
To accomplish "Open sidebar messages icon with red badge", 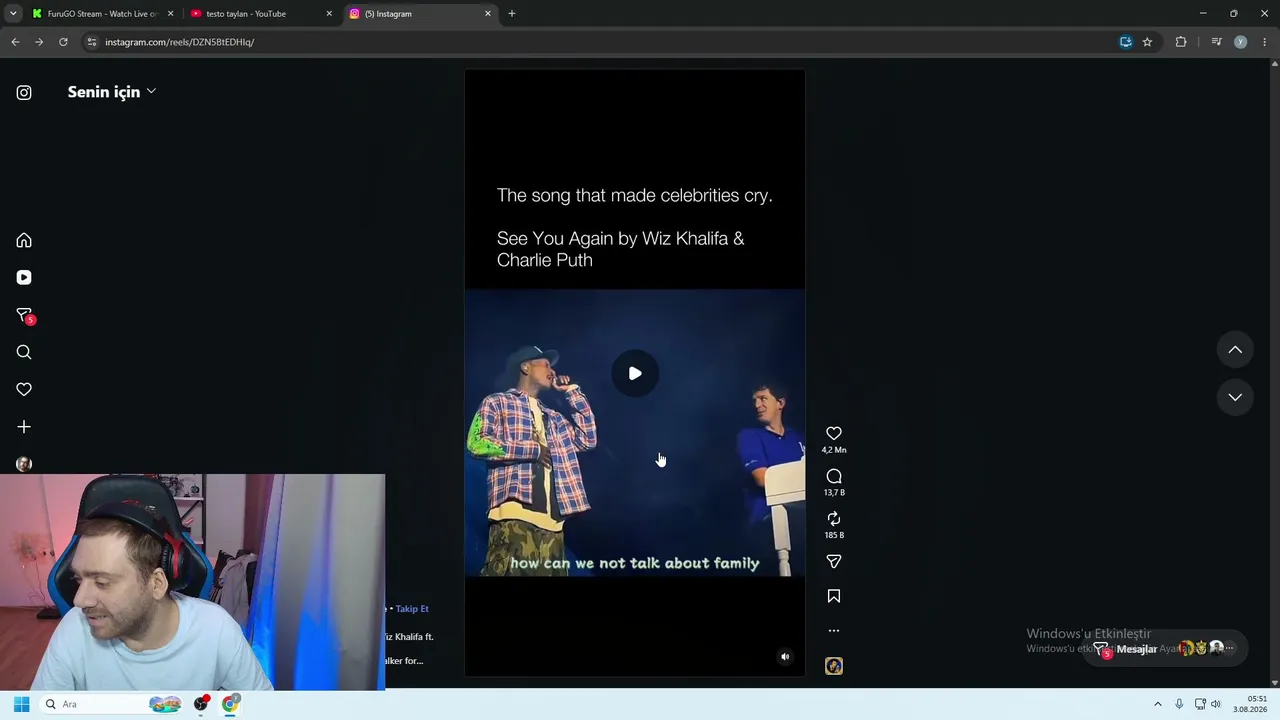I will pyautogui.click(x=25, y=315).
